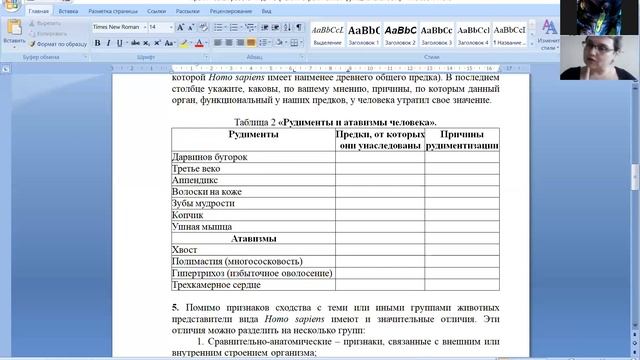Open the Paragraph (Абзац) dialog launcher
The height and width of the screenshot is (360, 640).
pyautogui.click(x=302, y=58)
